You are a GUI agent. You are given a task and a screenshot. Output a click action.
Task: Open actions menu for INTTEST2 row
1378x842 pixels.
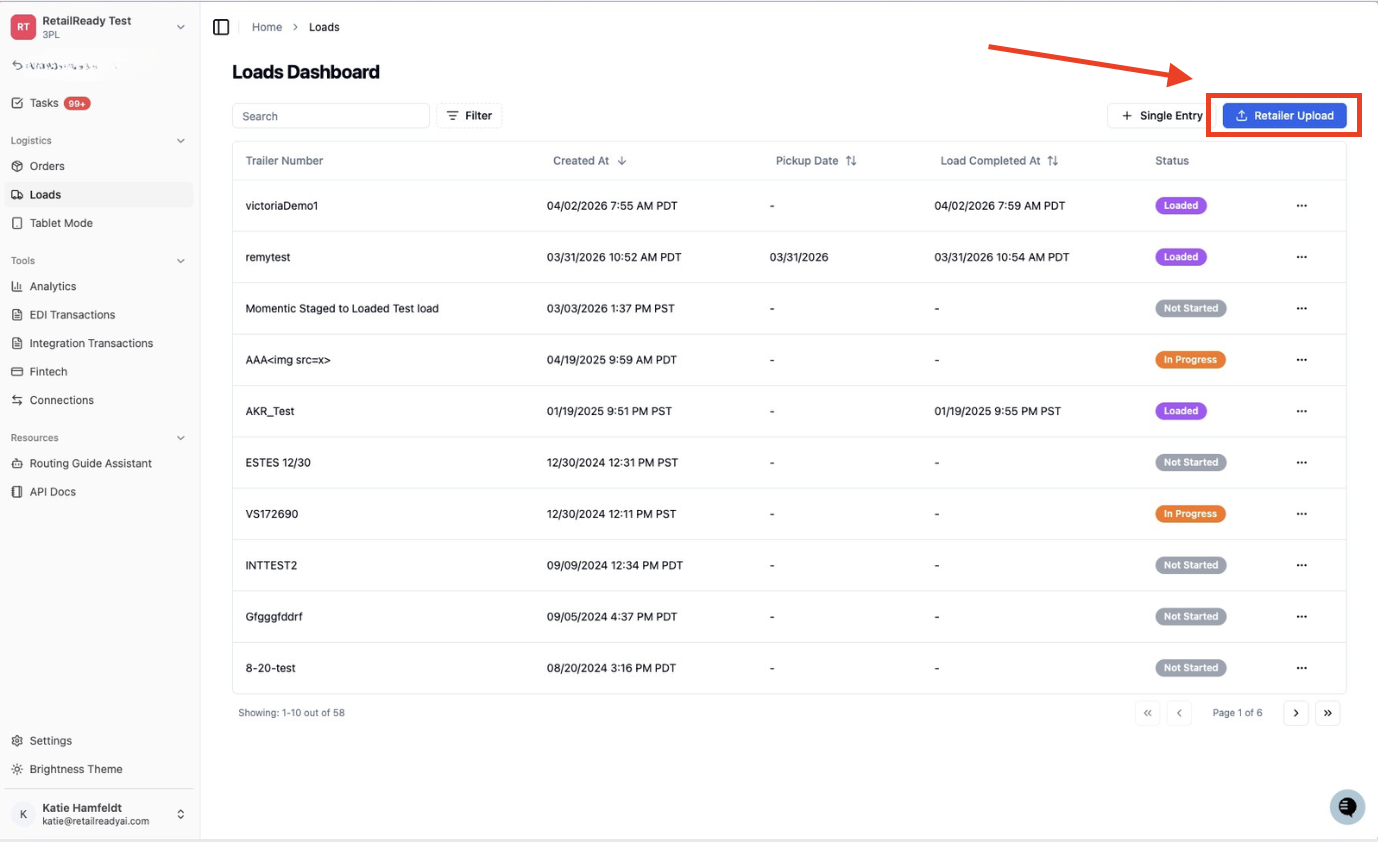pos(1301,565)
